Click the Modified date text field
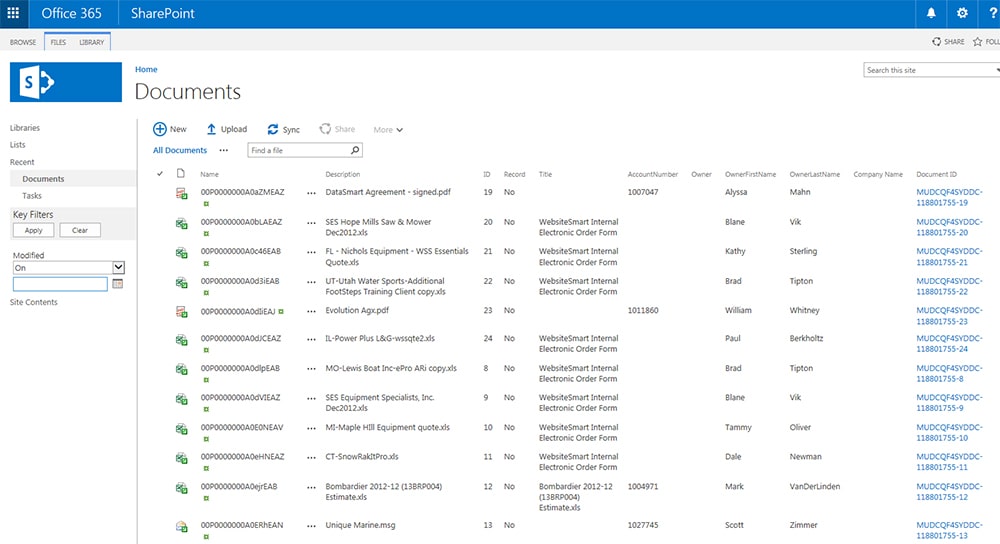The image size is (1000, 544). 60,284
